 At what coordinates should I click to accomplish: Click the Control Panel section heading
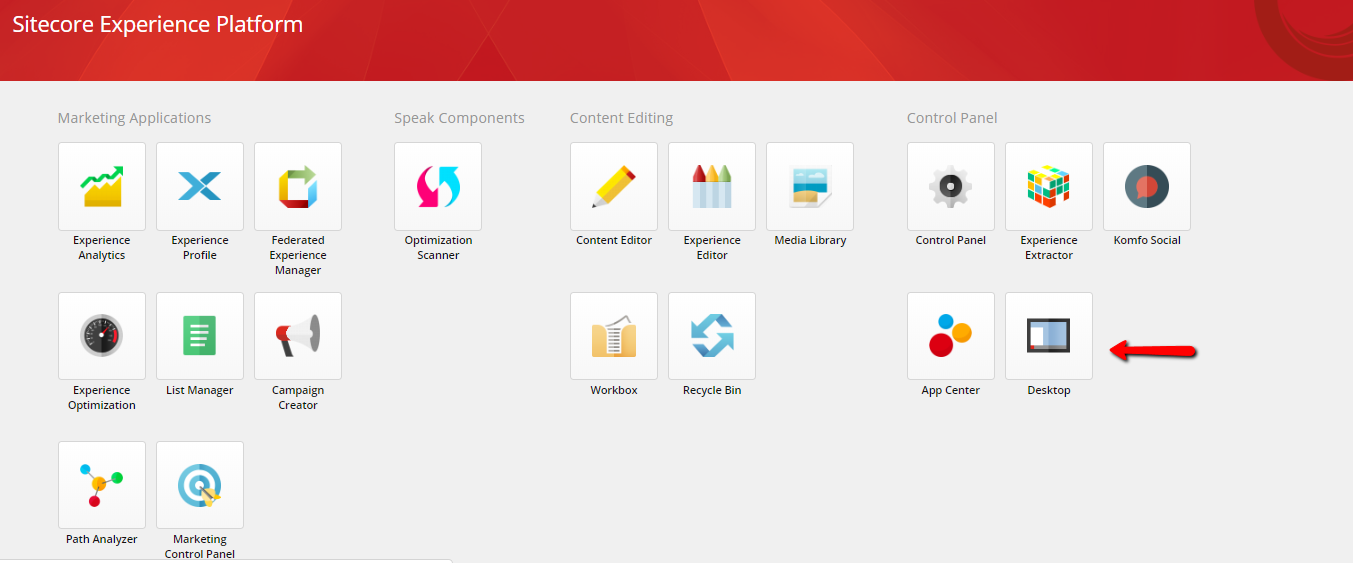tap(952, 118)
